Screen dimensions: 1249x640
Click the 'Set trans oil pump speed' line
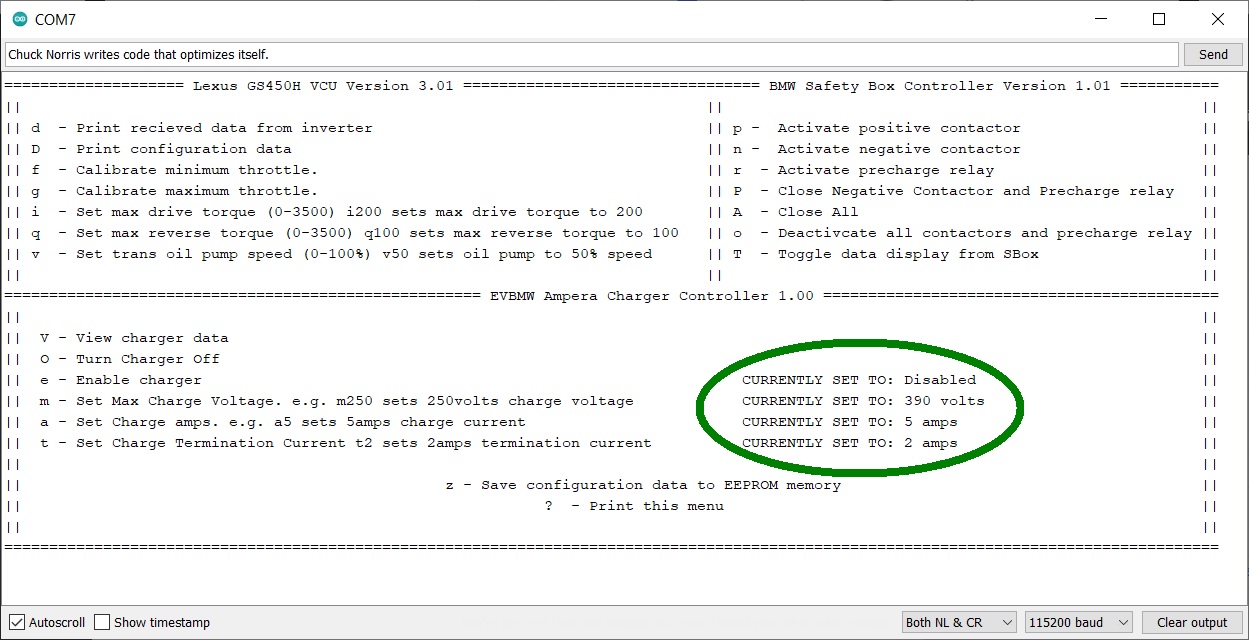pos(341,254)
